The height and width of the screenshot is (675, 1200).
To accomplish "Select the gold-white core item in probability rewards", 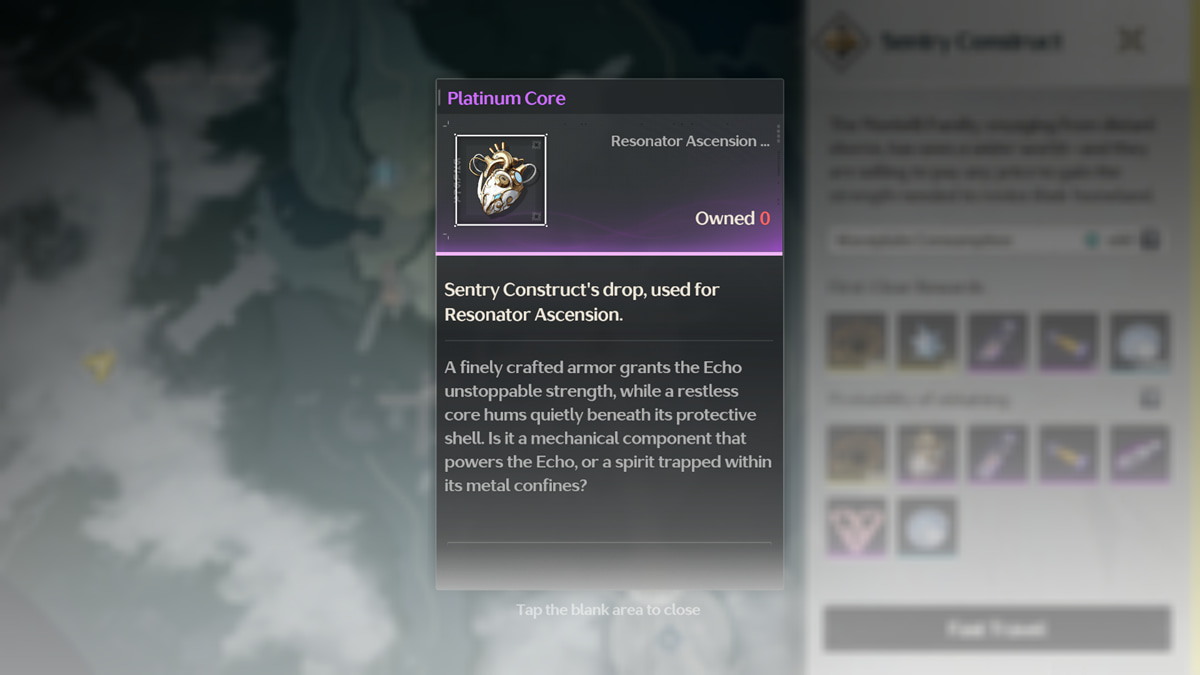I will (x=927, y=453).
